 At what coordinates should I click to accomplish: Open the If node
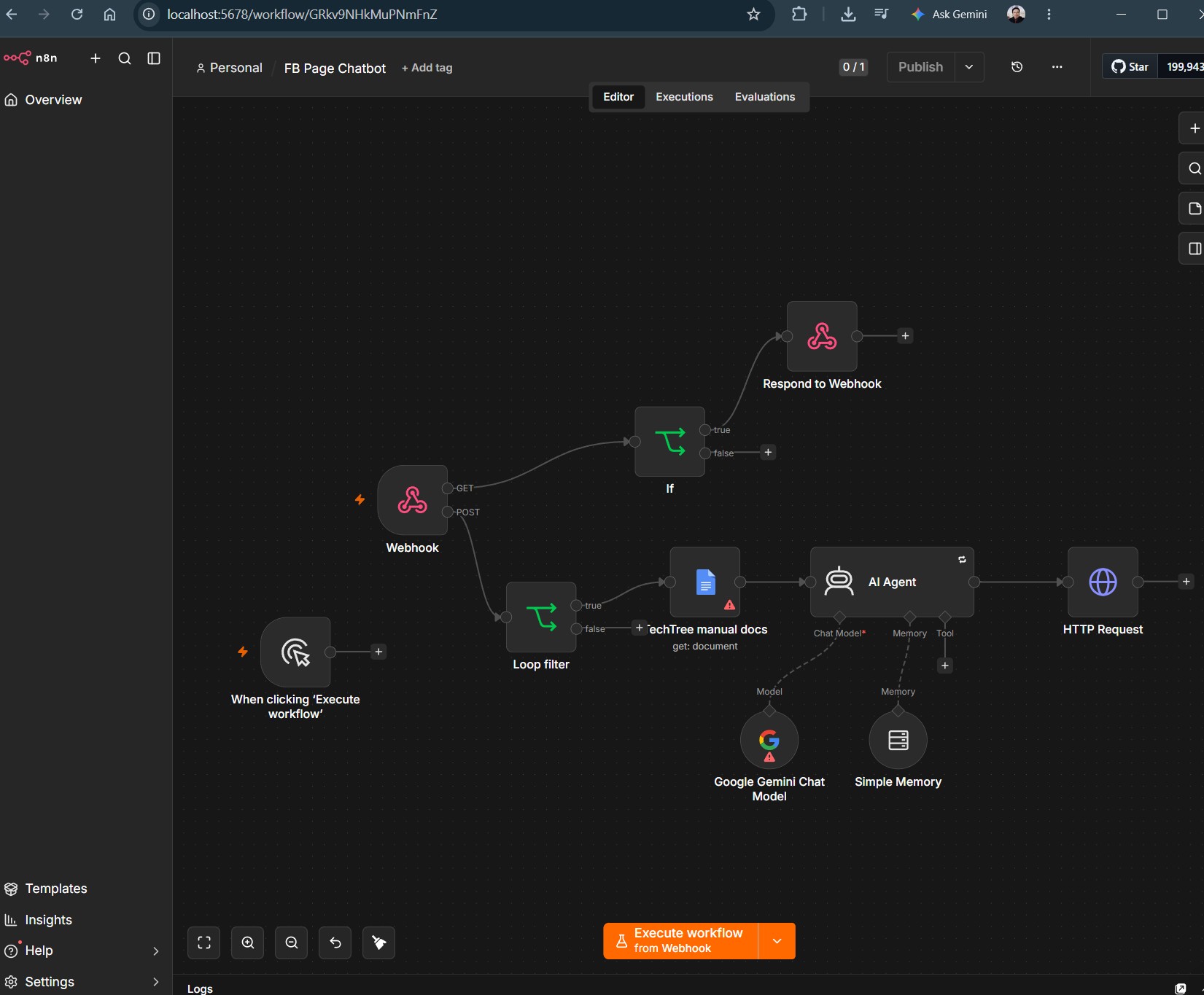coord(669,442)
